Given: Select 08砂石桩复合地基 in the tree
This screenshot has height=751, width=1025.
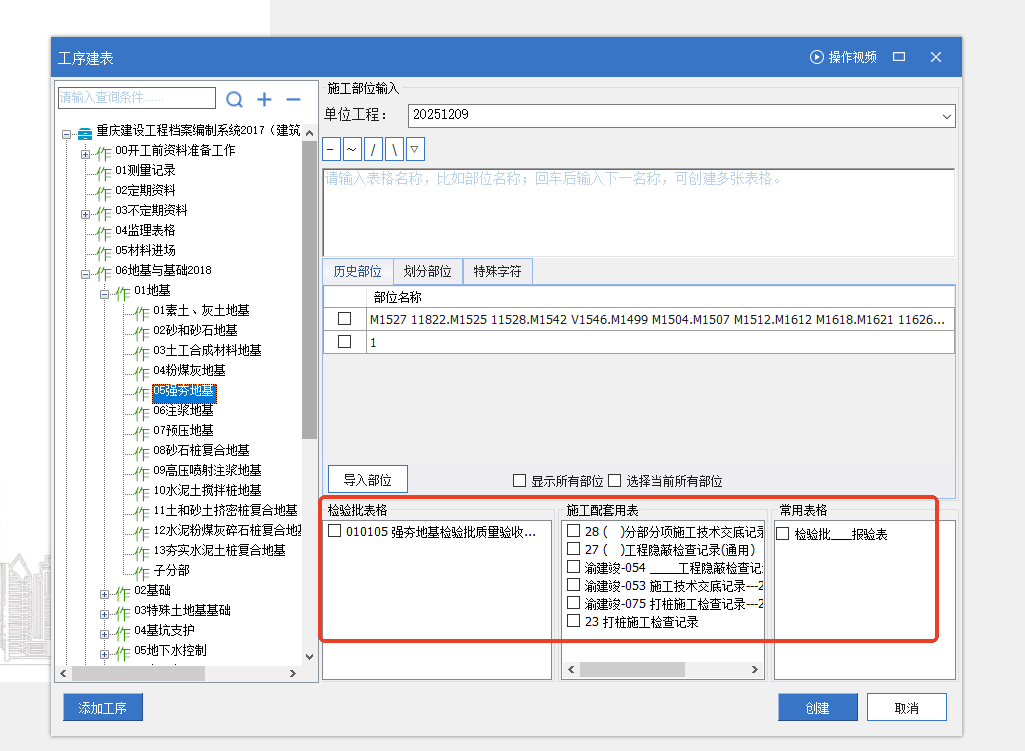Looking at the screenshot, I should [201, 451].
